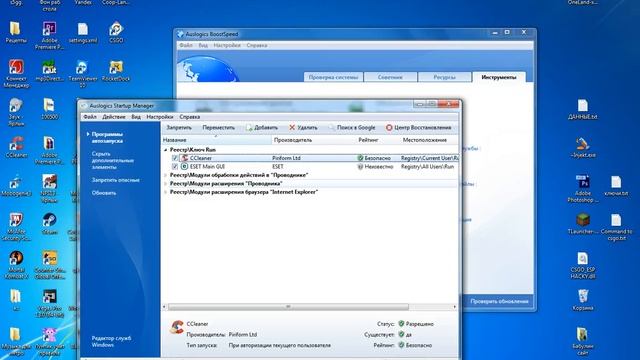The height and width of the screenshot is (360, 640).
Task: Launch the RocketDock desktop shortcut
Action: 116,71
